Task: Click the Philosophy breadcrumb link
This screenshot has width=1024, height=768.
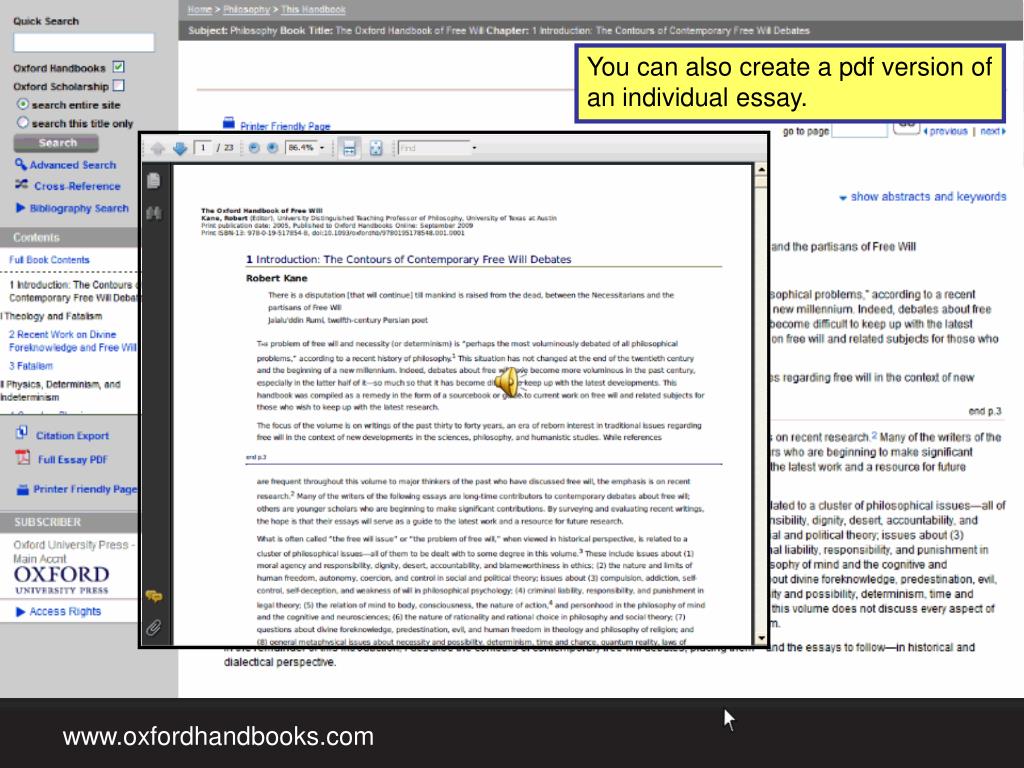Action: pos(246,9)
